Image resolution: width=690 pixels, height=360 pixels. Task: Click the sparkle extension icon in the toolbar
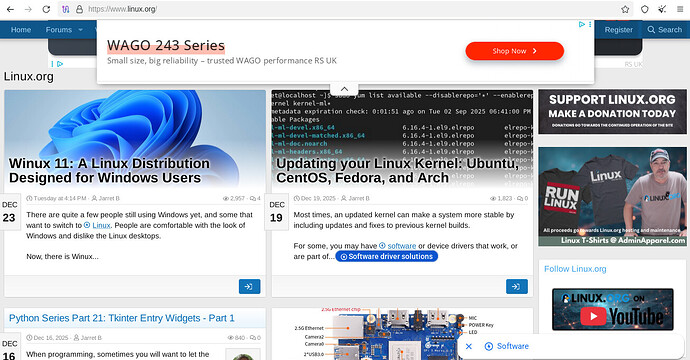point(662,9)
